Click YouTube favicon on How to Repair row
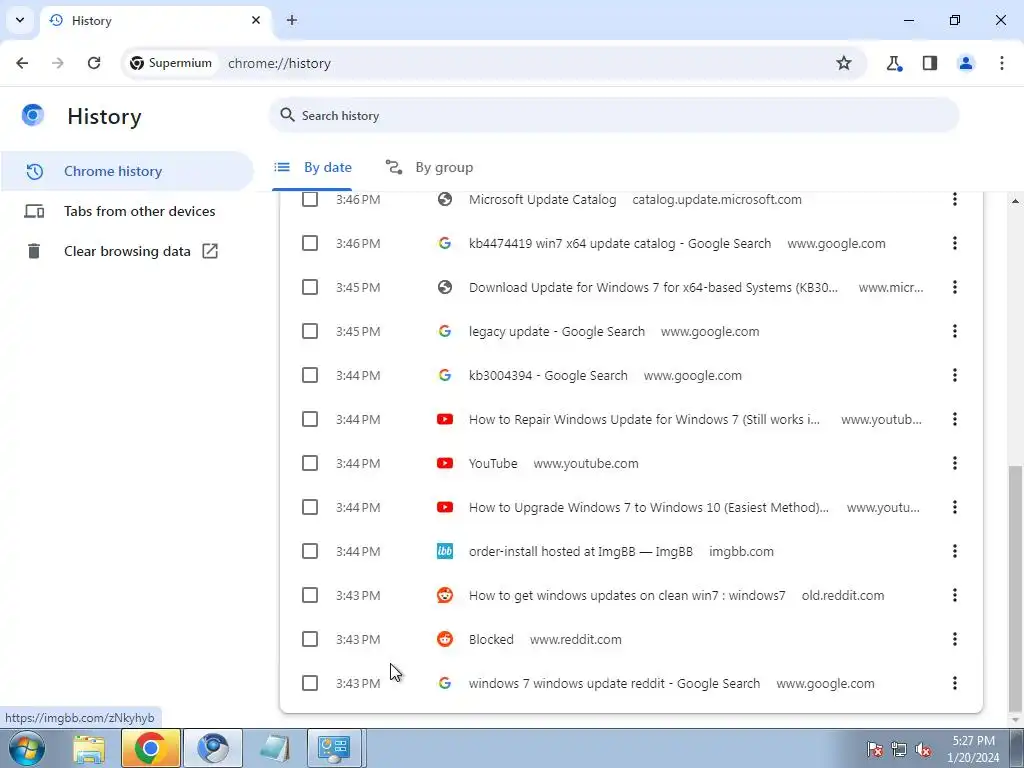This screenshot has height=768, width=1024. tap(445, 419)
